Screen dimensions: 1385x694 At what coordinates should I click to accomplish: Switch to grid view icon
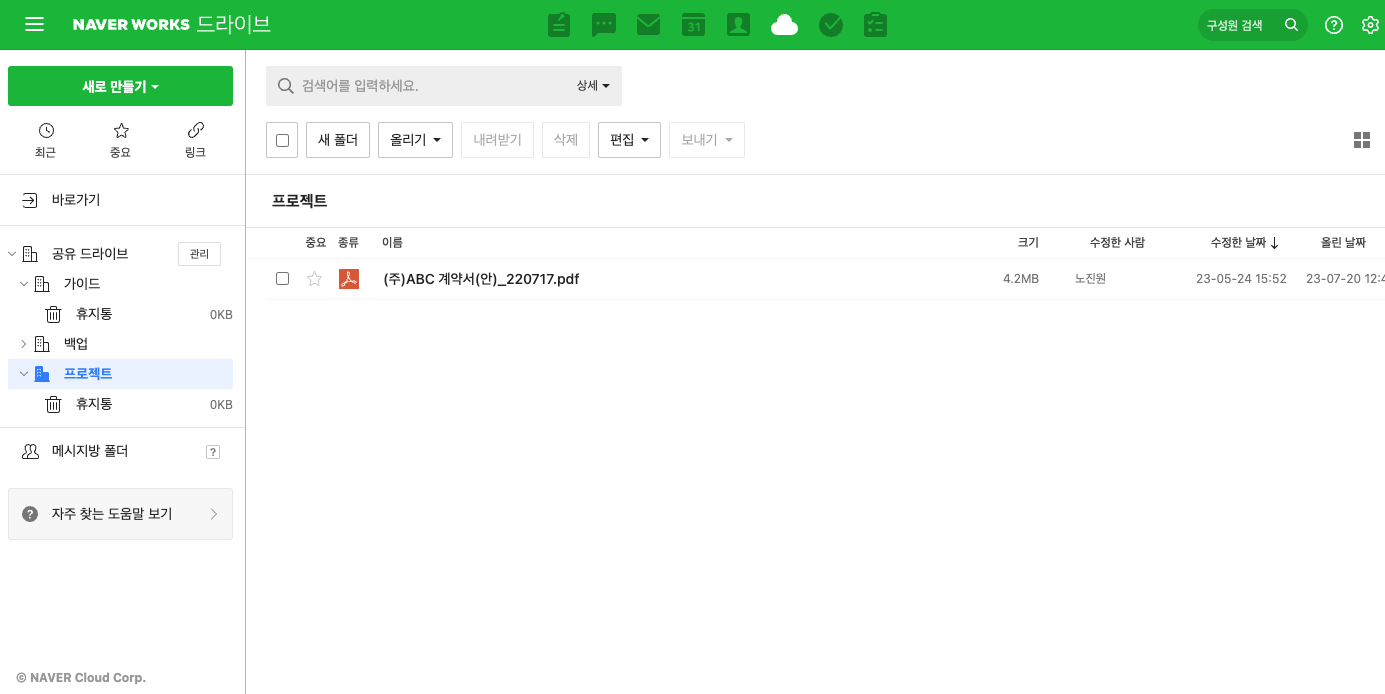(x=1361, y=140)
